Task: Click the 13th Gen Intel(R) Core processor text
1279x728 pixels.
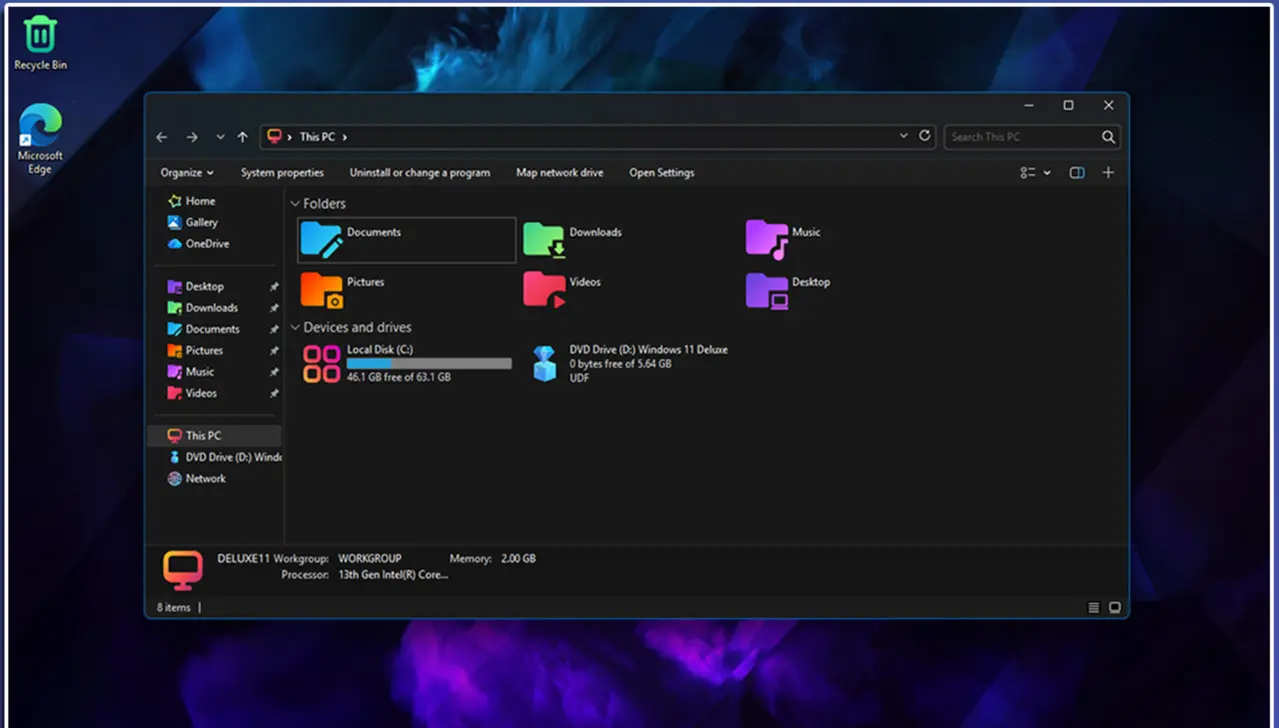Action: pos(393,575)
